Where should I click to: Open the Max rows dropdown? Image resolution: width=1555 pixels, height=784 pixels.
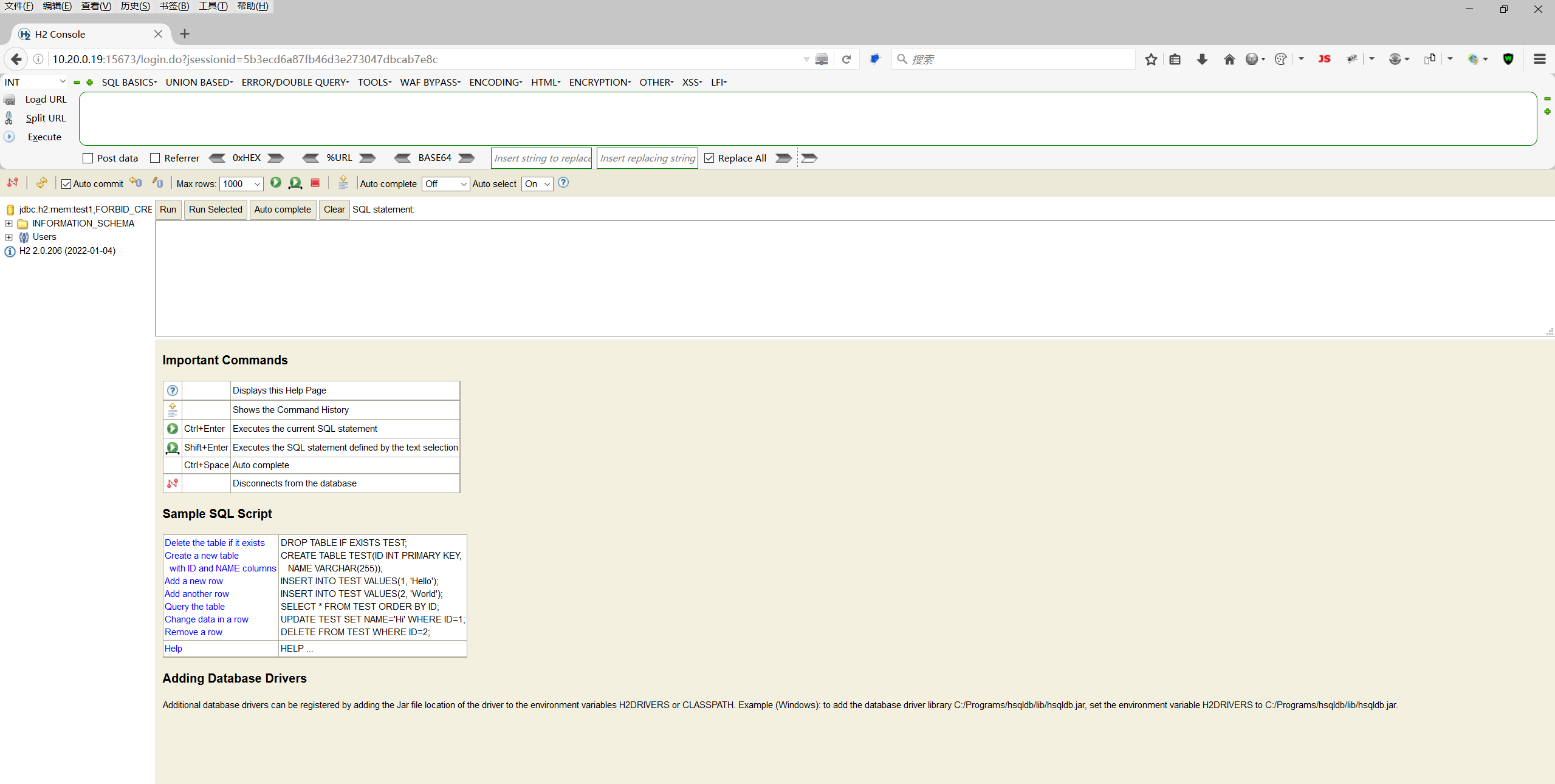pos(242,184)
